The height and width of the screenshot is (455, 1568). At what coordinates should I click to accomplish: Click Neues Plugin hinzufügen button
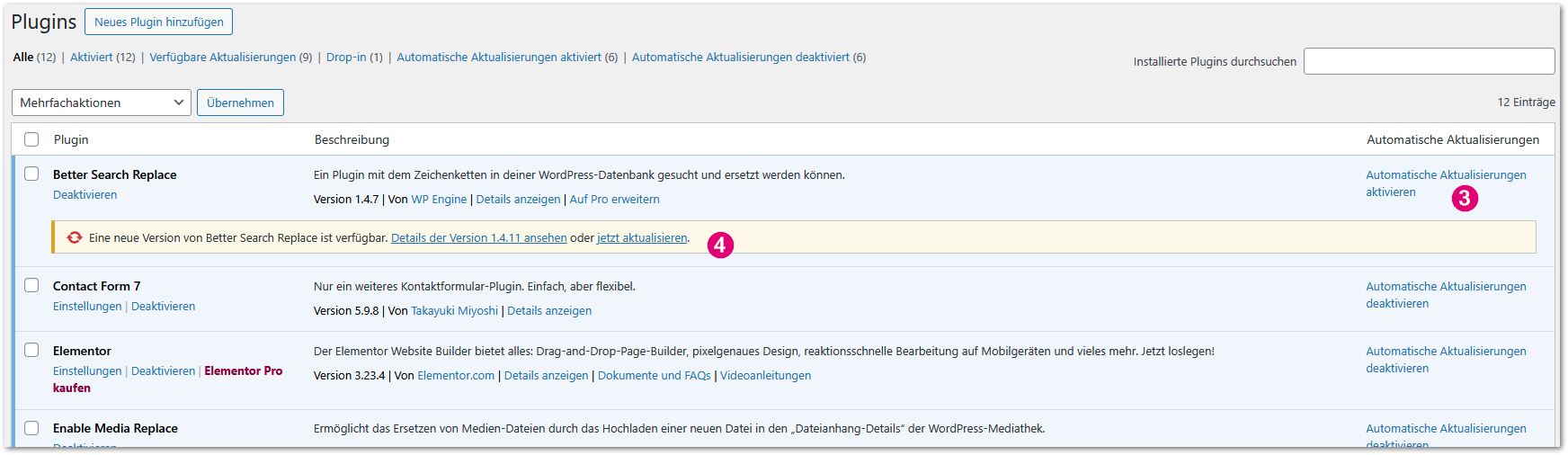point(158,22)
